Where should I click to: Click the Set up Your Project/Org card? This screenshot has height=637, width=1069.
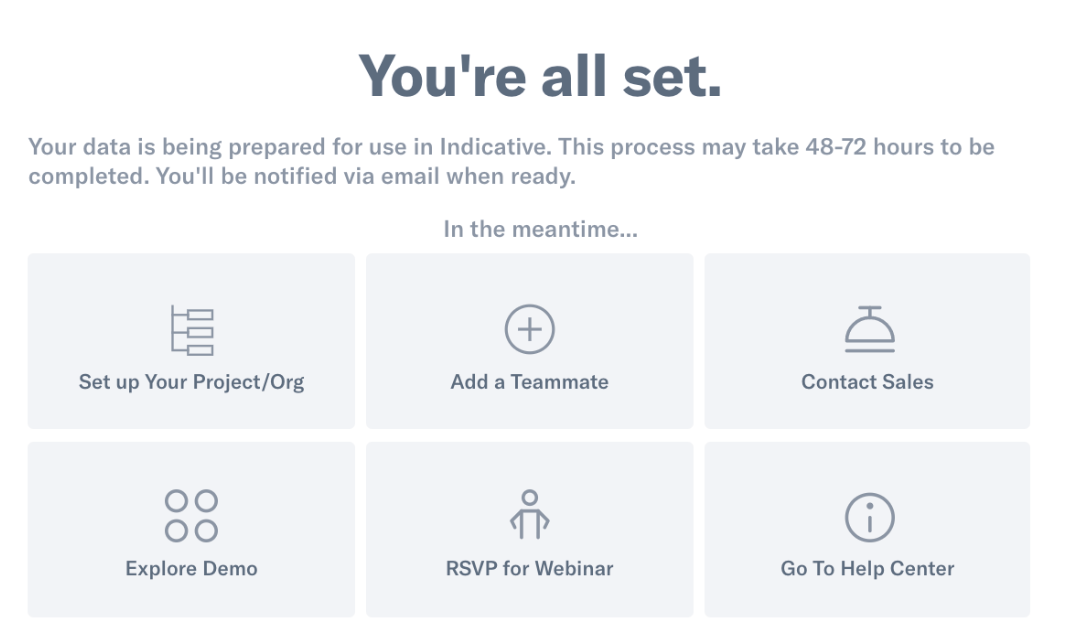[192, 341]
